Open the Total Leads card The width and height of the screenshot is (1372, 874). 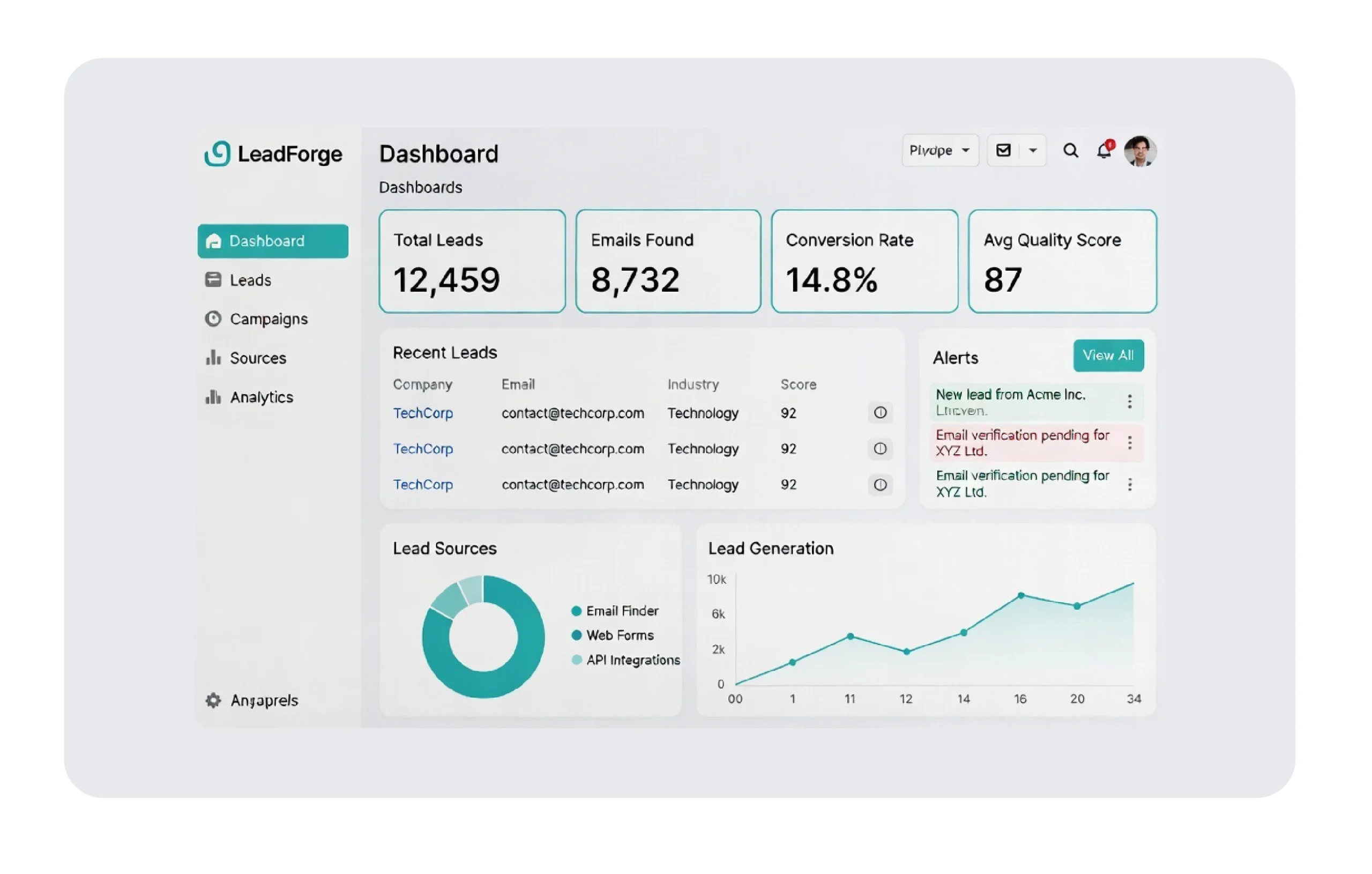[x=472, y=262]
